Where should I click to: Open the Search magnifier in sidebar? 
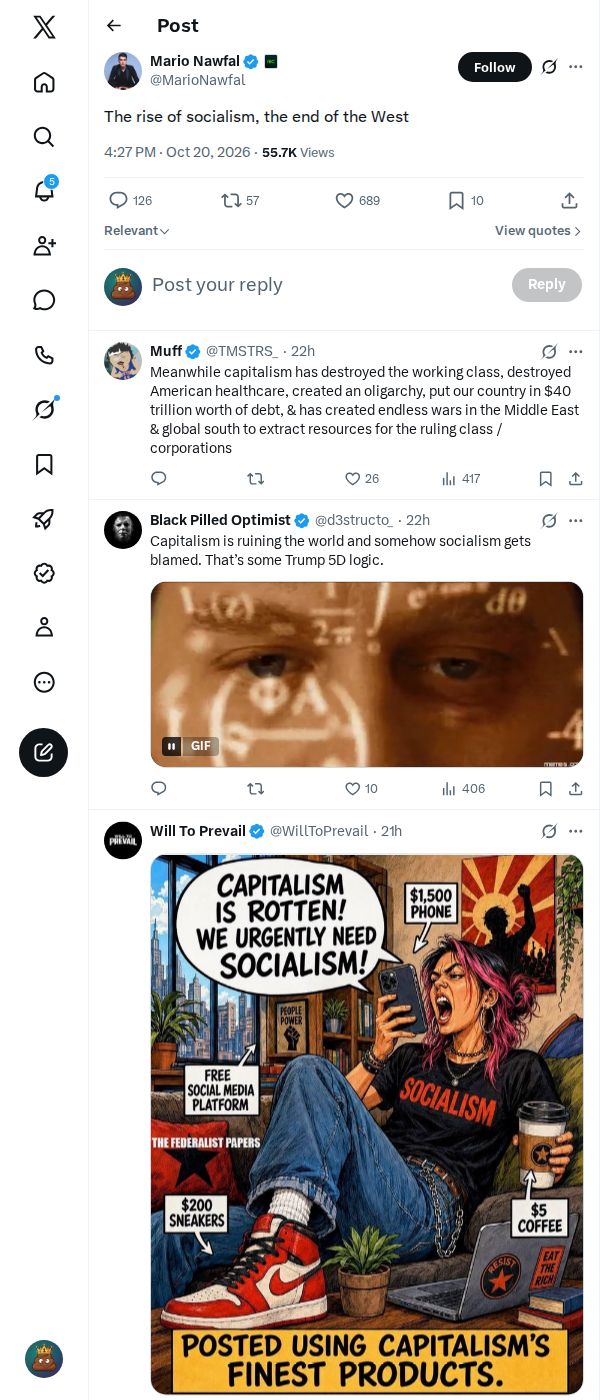pyautogui.click(x=44, y=137)
